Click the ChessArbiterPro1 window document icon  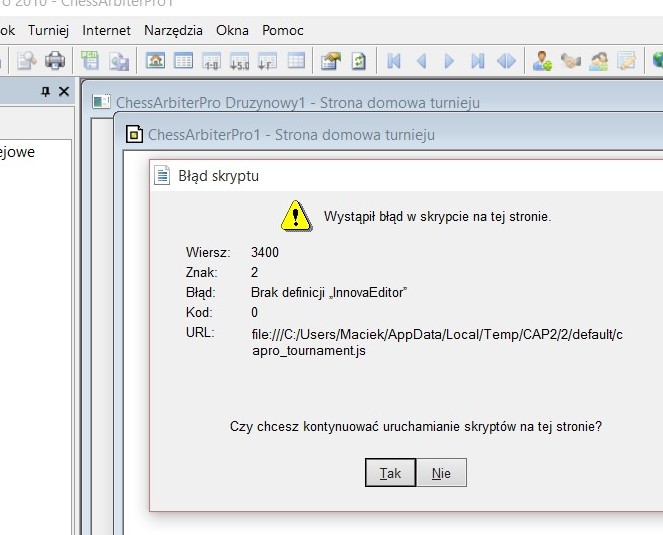click(x=134, y=134)
